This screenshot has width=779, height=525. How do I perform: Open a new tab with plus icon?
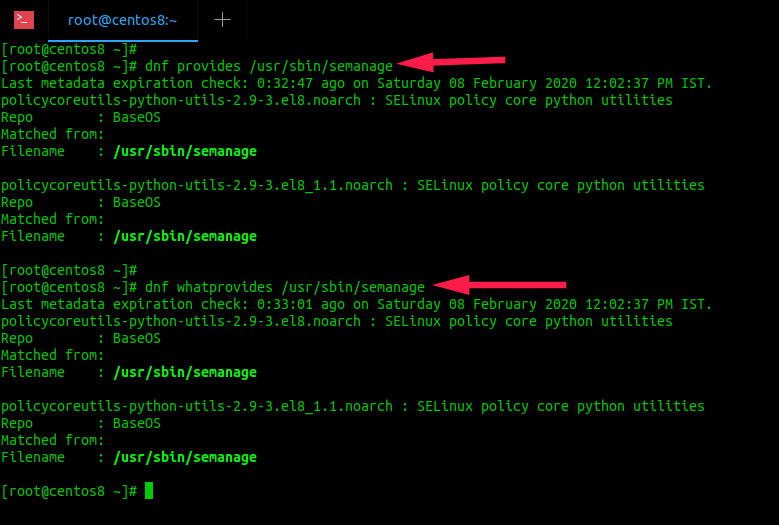[x=222, y=19]
